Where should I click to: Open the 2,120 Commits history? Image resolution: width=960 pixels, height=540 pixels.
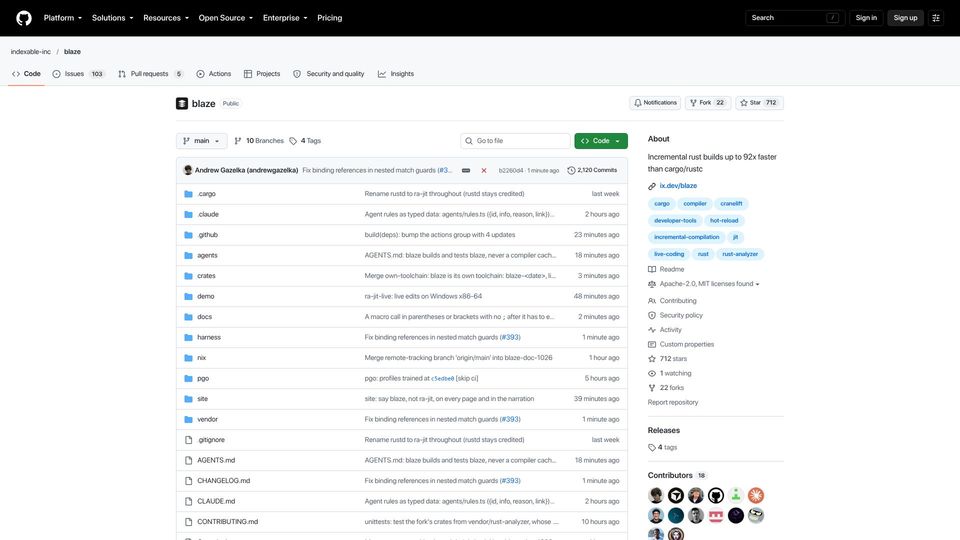[592, 170]
